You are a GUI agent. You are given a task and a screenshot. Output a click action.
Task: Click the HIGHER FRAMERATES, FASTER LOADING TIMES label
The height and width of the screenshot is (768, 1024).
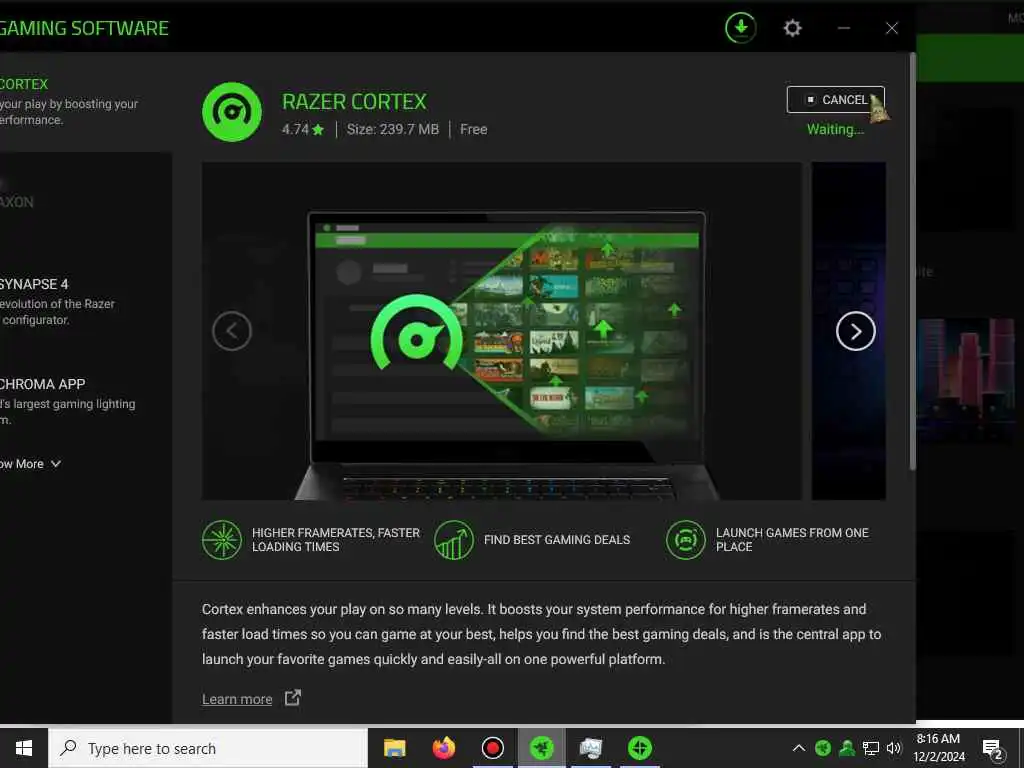click(336, 540)
